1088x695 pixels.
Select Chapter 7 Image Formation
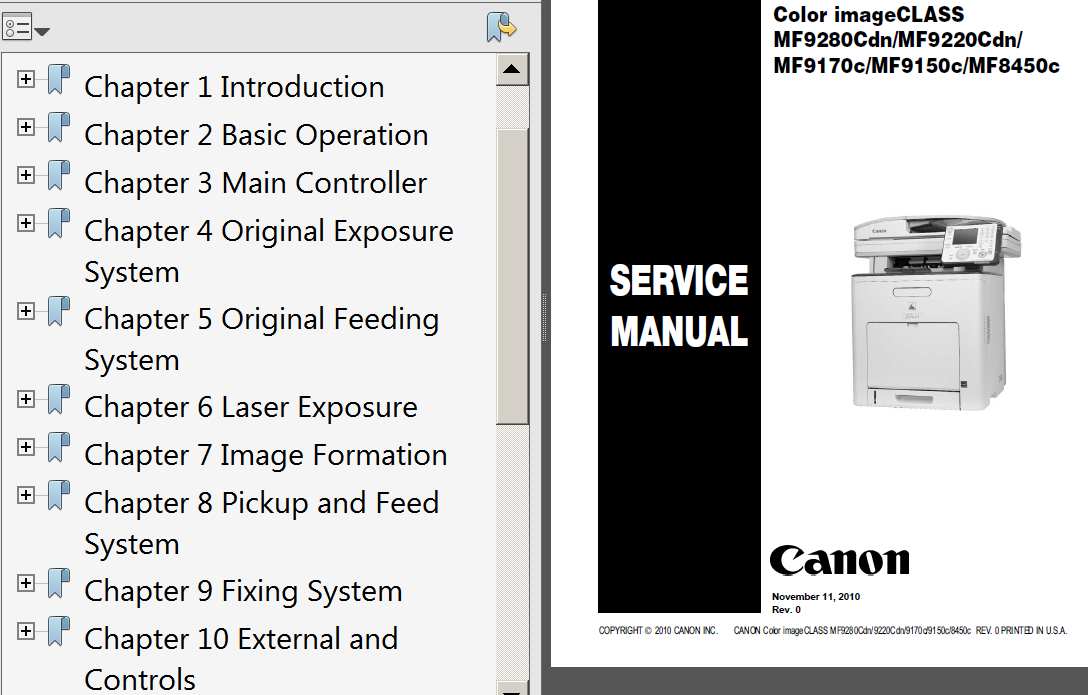tap(265, 455)
